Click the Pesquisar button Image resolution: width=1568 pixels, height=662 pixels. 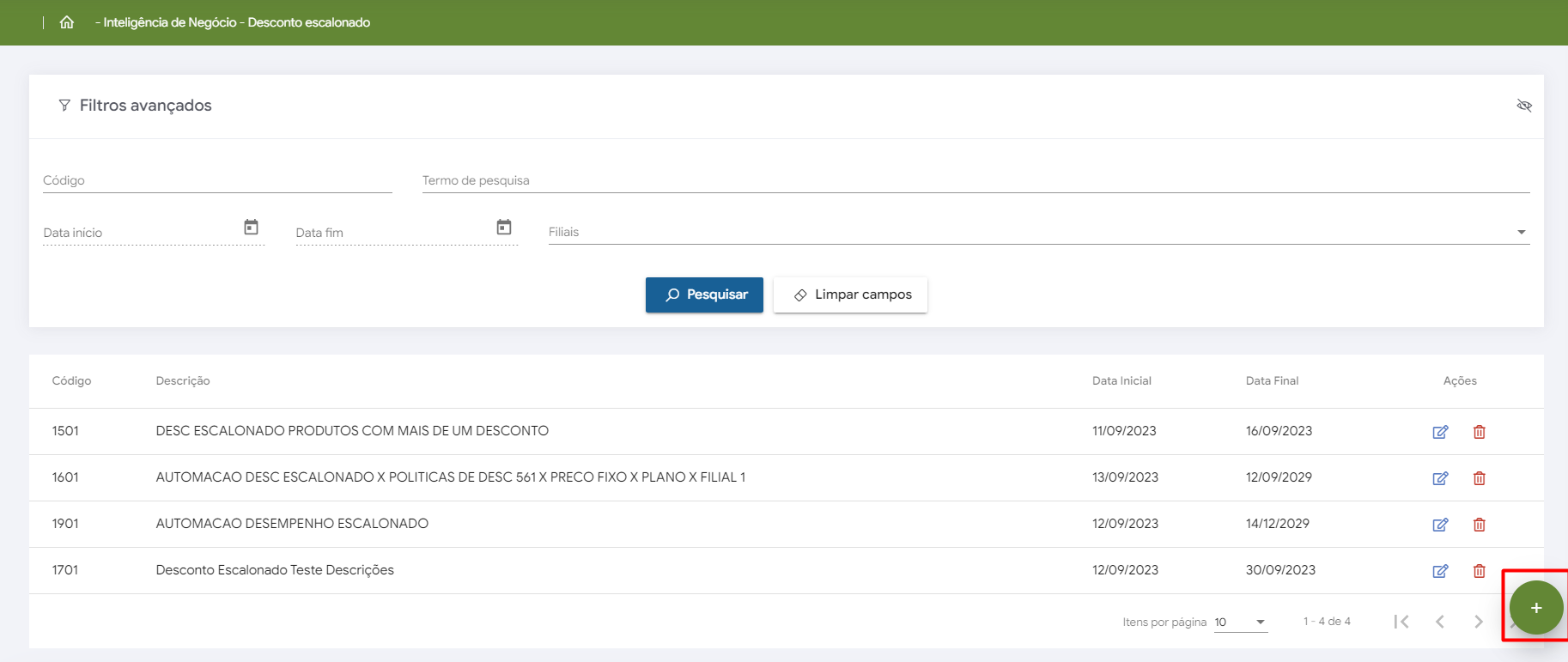(704, 295)
